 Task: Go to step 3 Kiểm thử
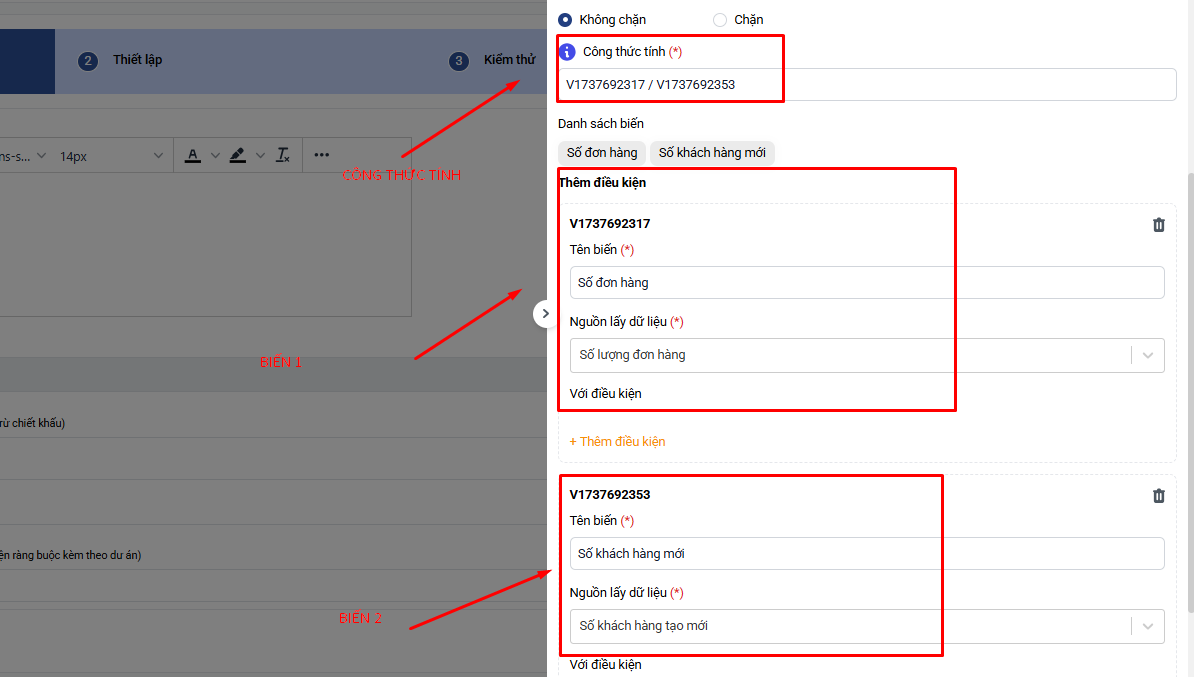[493, 60]
